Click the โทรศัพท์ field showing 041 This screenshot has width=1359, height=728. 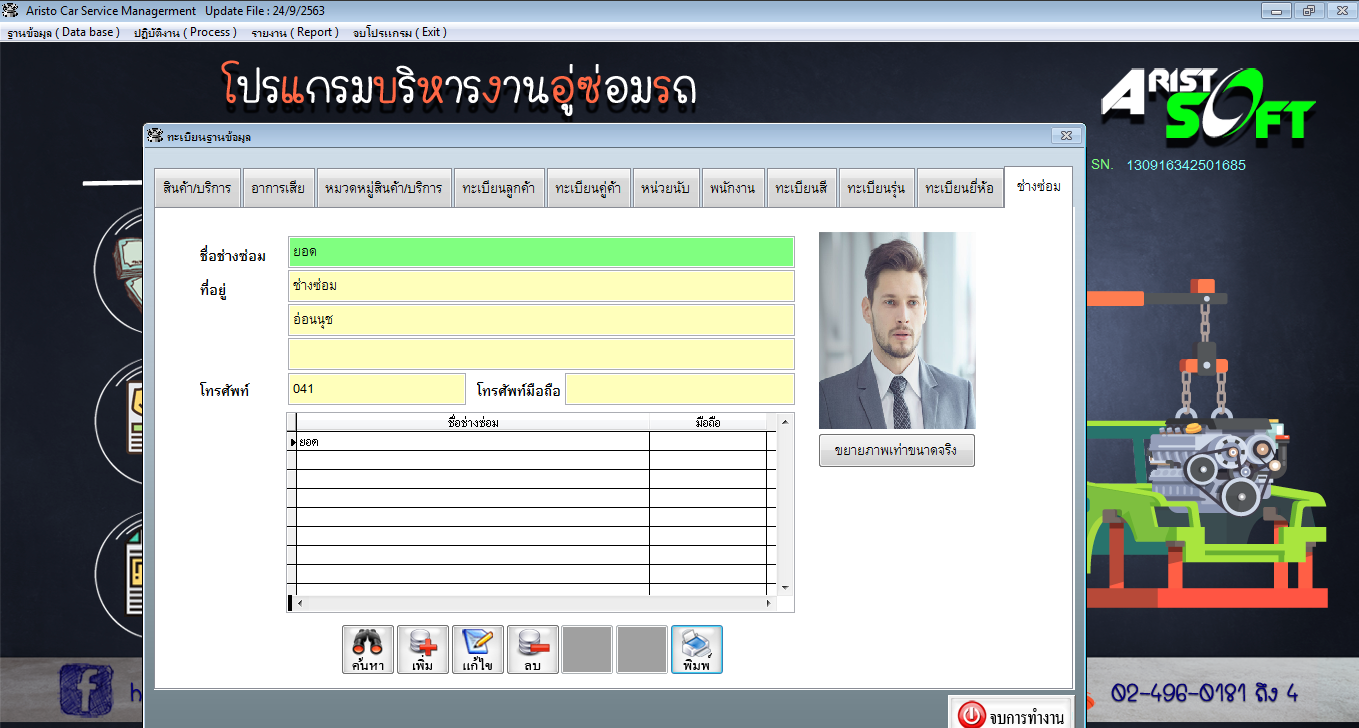point(377,389)
